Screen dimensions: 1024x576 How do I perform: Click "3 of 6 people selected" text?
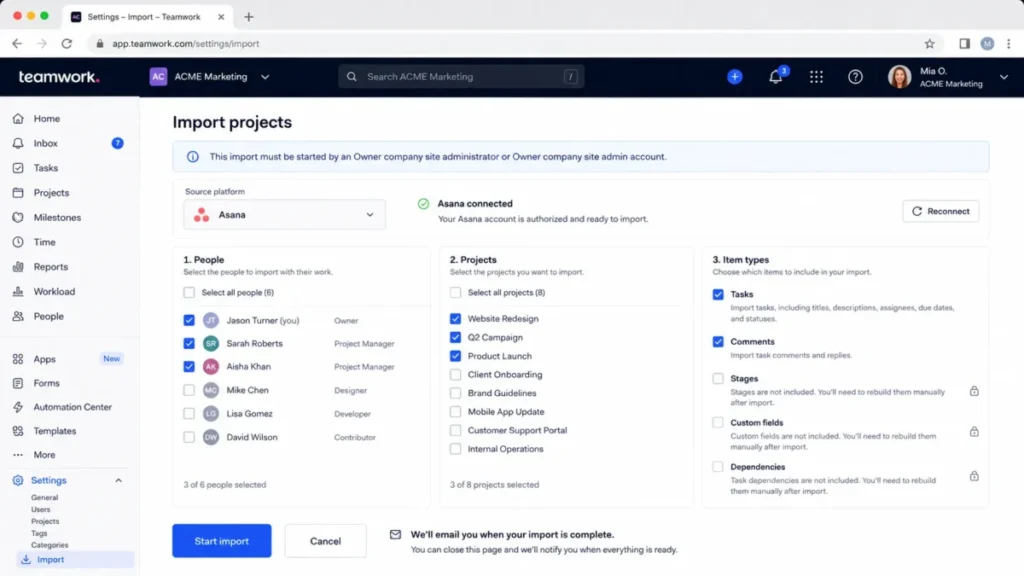[x=225, y=485]
